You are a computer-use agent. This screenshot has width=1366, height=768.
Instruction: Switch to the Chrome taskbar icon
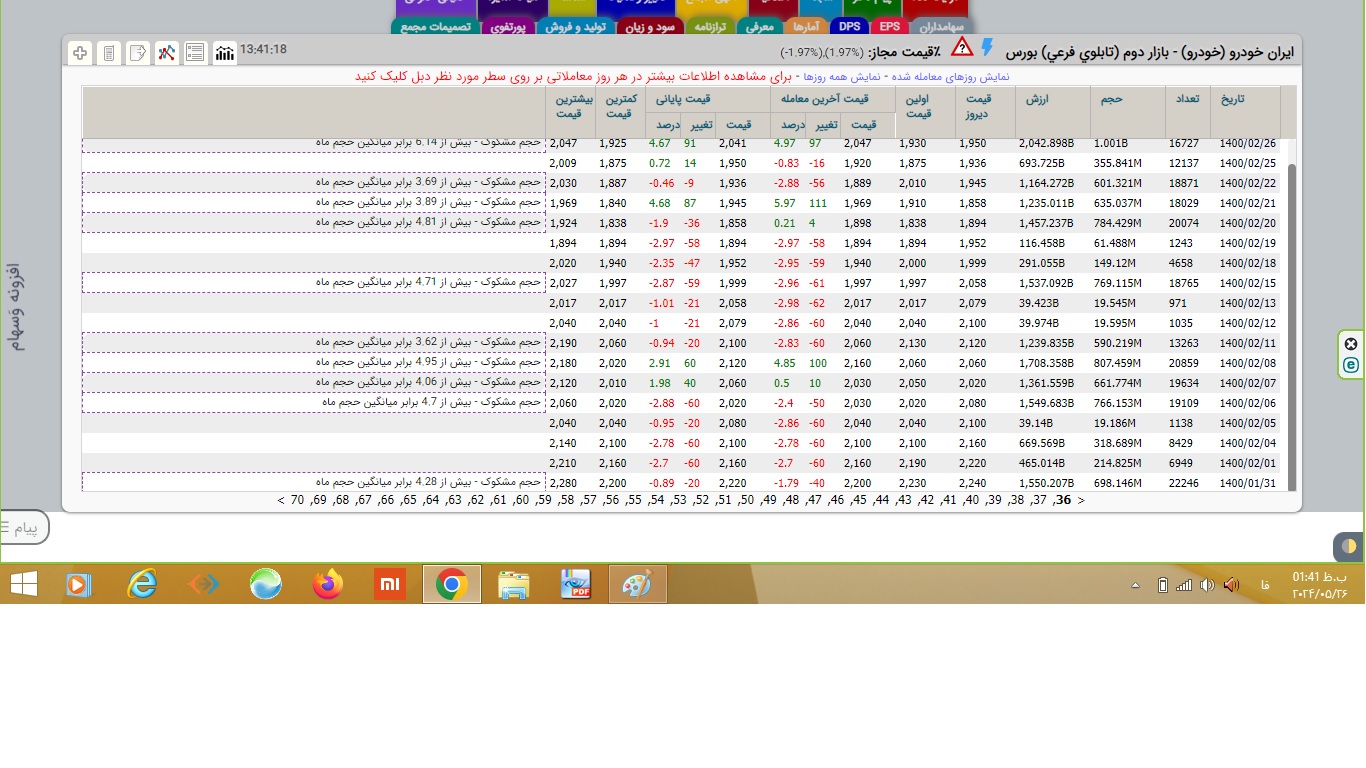click(452, 584)
